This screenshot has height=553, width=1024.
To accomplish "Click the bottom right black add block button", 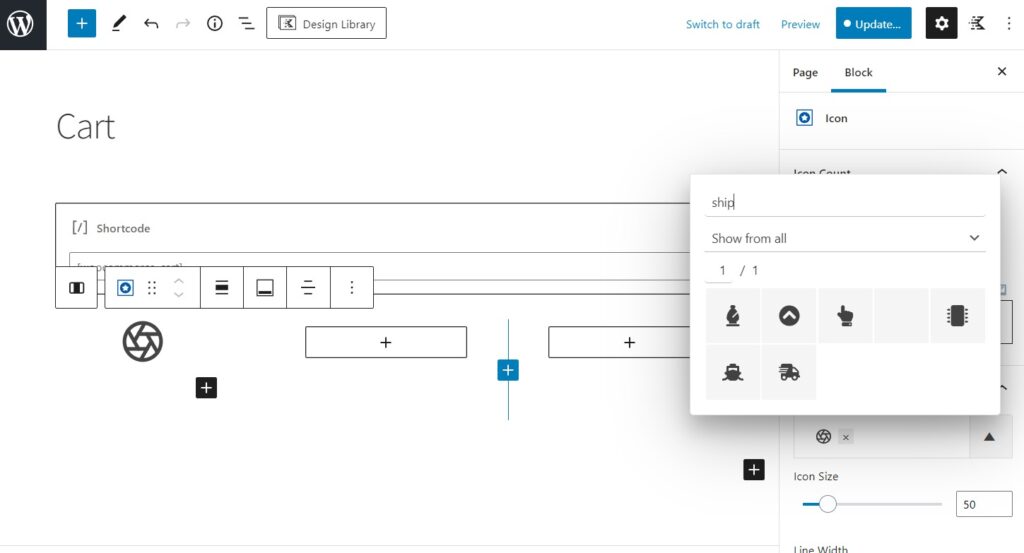I will pos(754,469).
